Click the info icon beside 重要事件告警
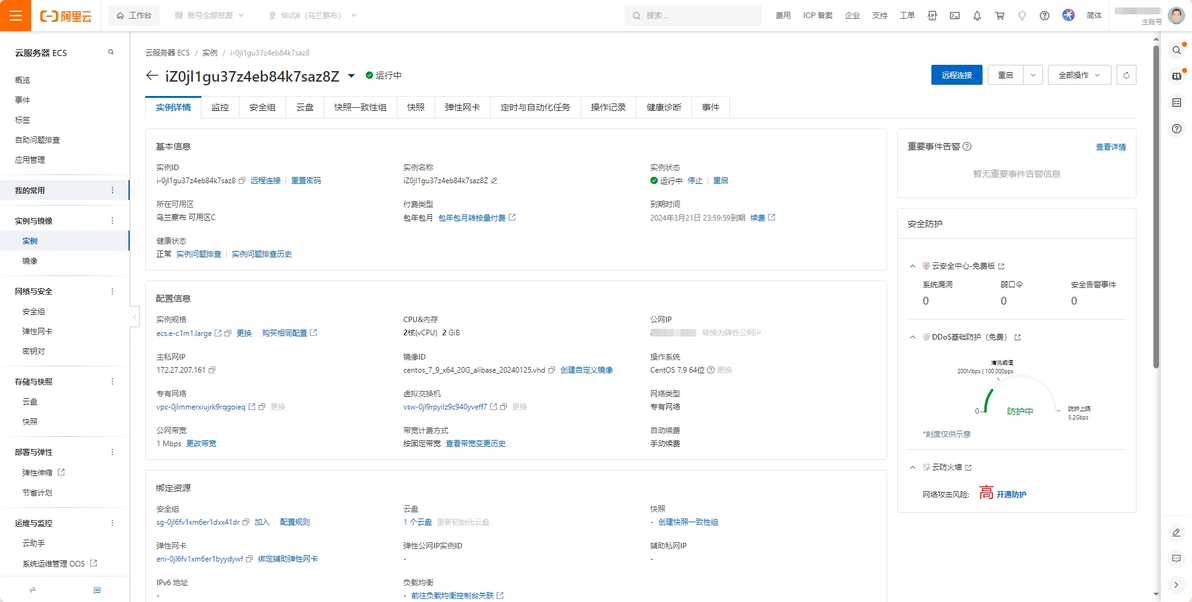This screenshot has height=602, width=1192. (968, 147)
